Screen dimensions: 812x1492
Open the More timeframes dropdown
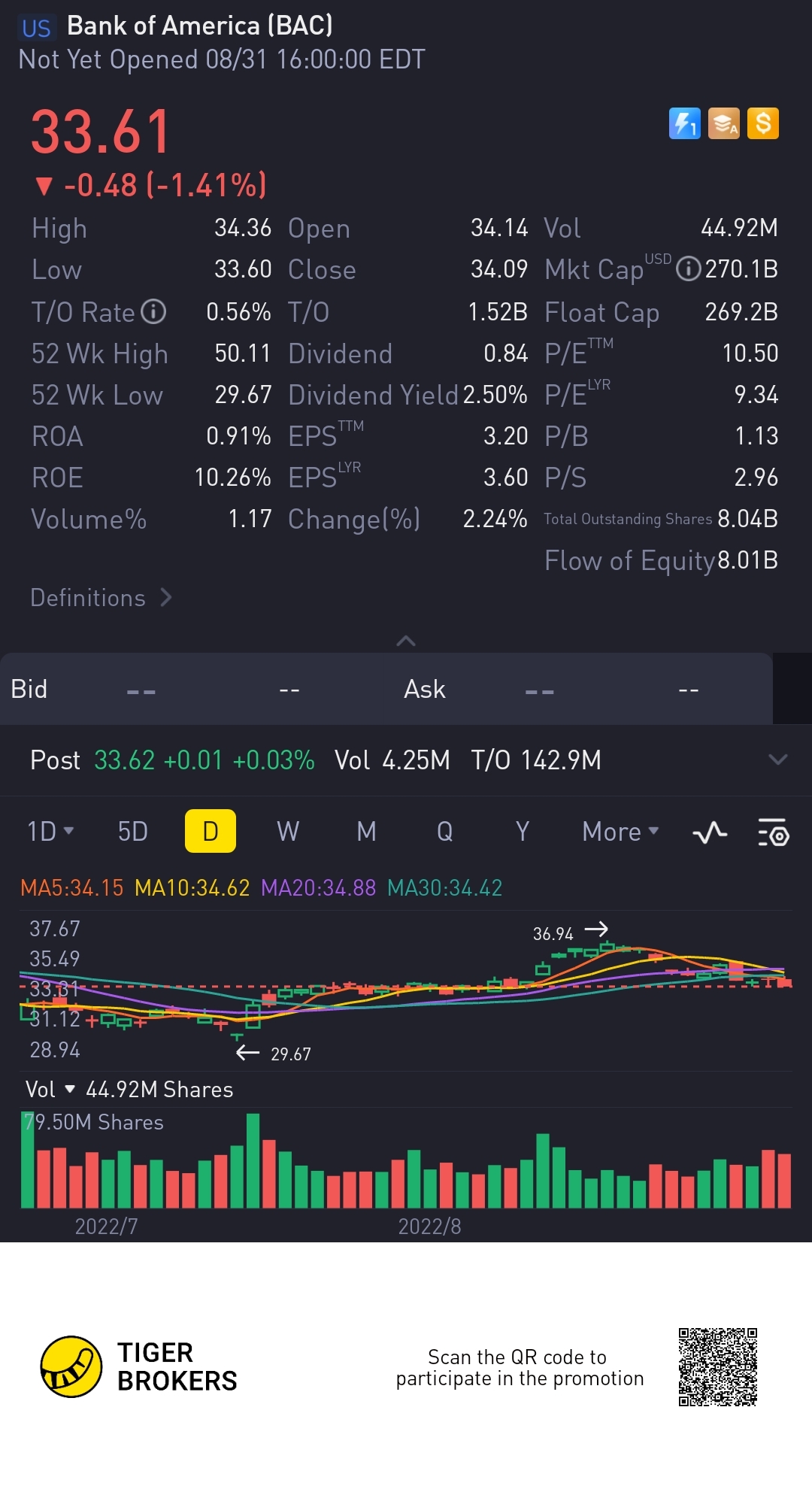620,832
